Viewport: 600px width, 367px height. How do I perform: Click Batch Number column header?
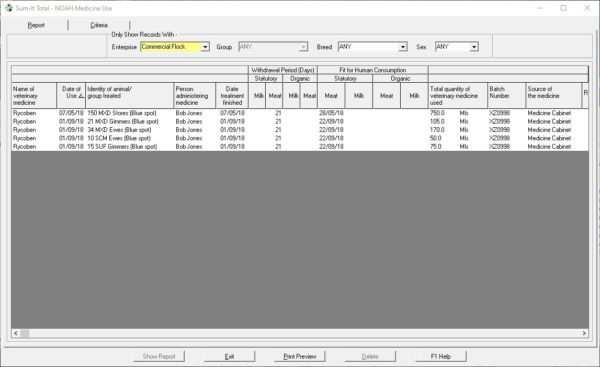coord(507,95)
